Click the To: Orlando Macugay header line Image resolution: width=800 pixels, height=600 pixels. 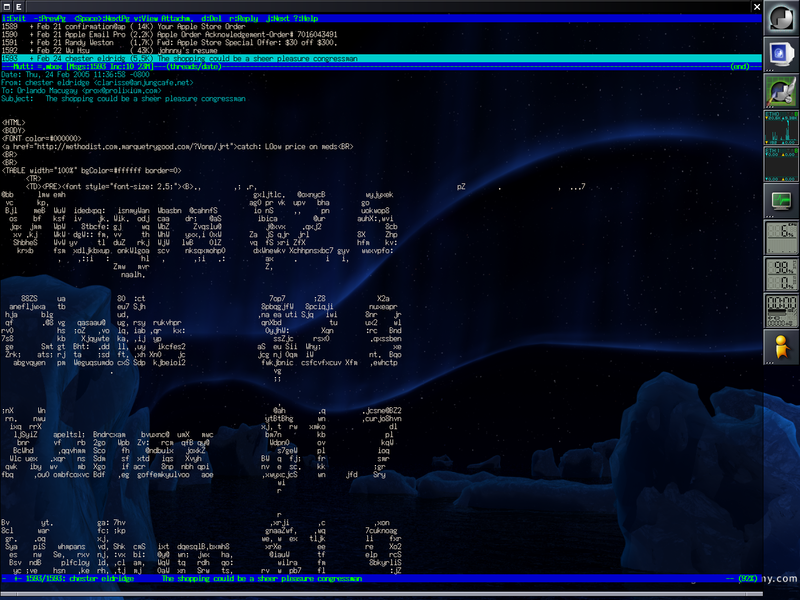tap(81, 91)
